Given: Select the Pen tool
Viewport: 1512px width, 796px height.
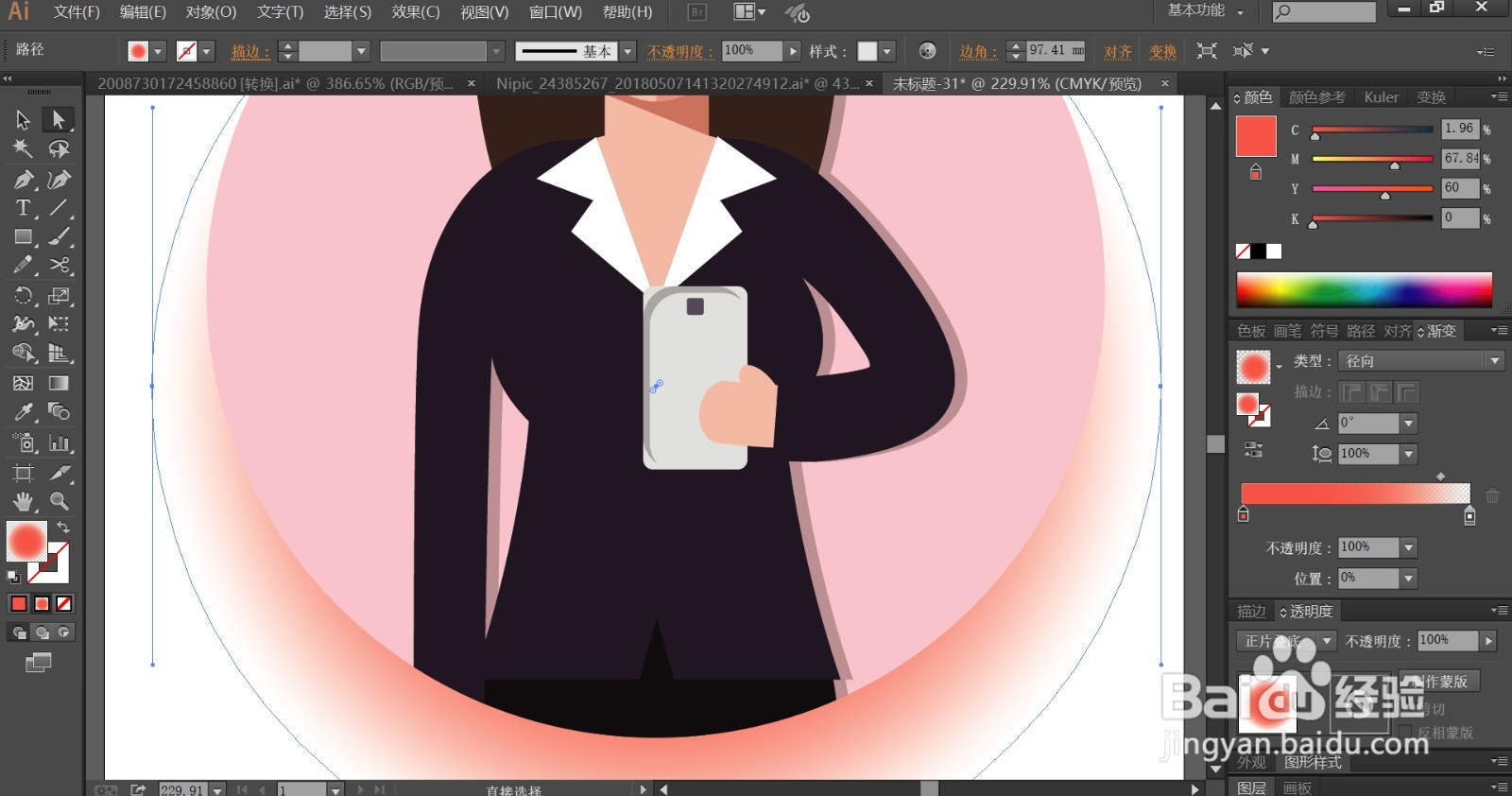Looking at the screenshot, I should (23, 179).
